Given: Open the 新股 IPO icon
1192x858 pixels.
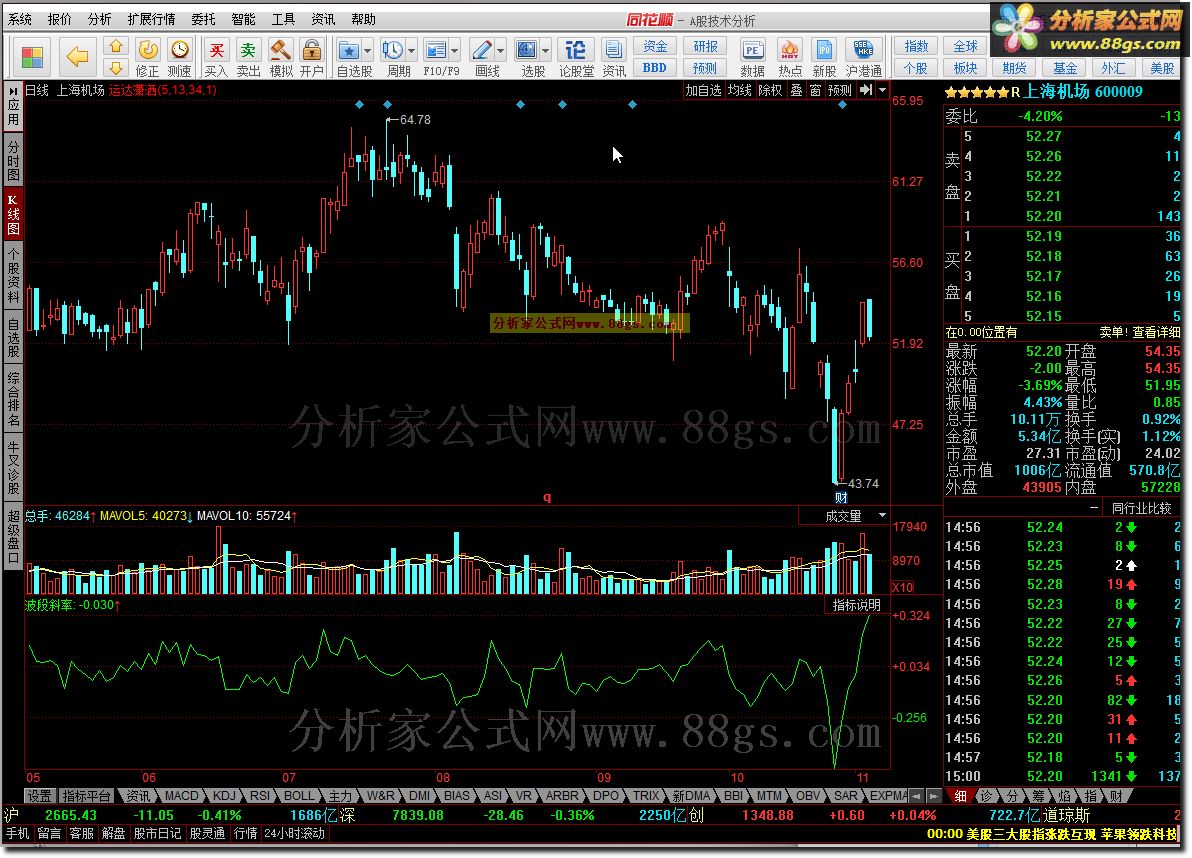Looking at the screenshot, I should coord(825,58).
